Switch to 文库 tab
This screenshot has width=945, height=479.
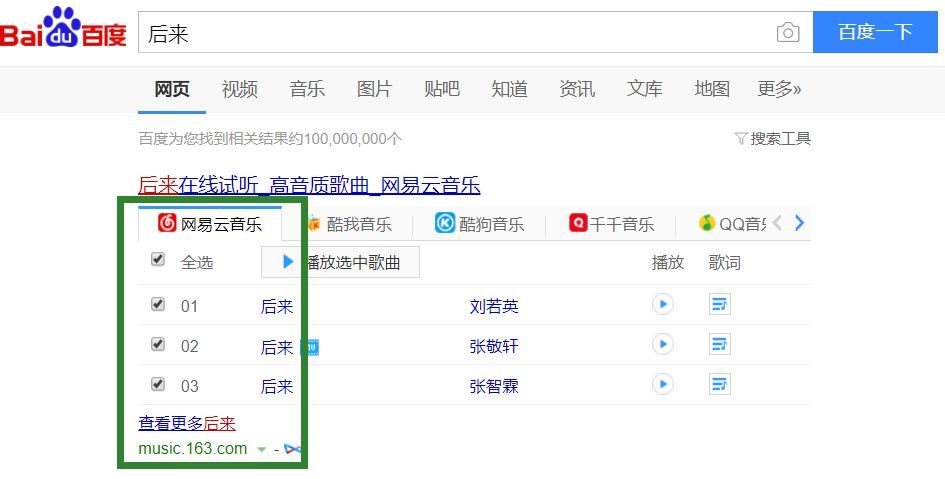coord(644,89)
